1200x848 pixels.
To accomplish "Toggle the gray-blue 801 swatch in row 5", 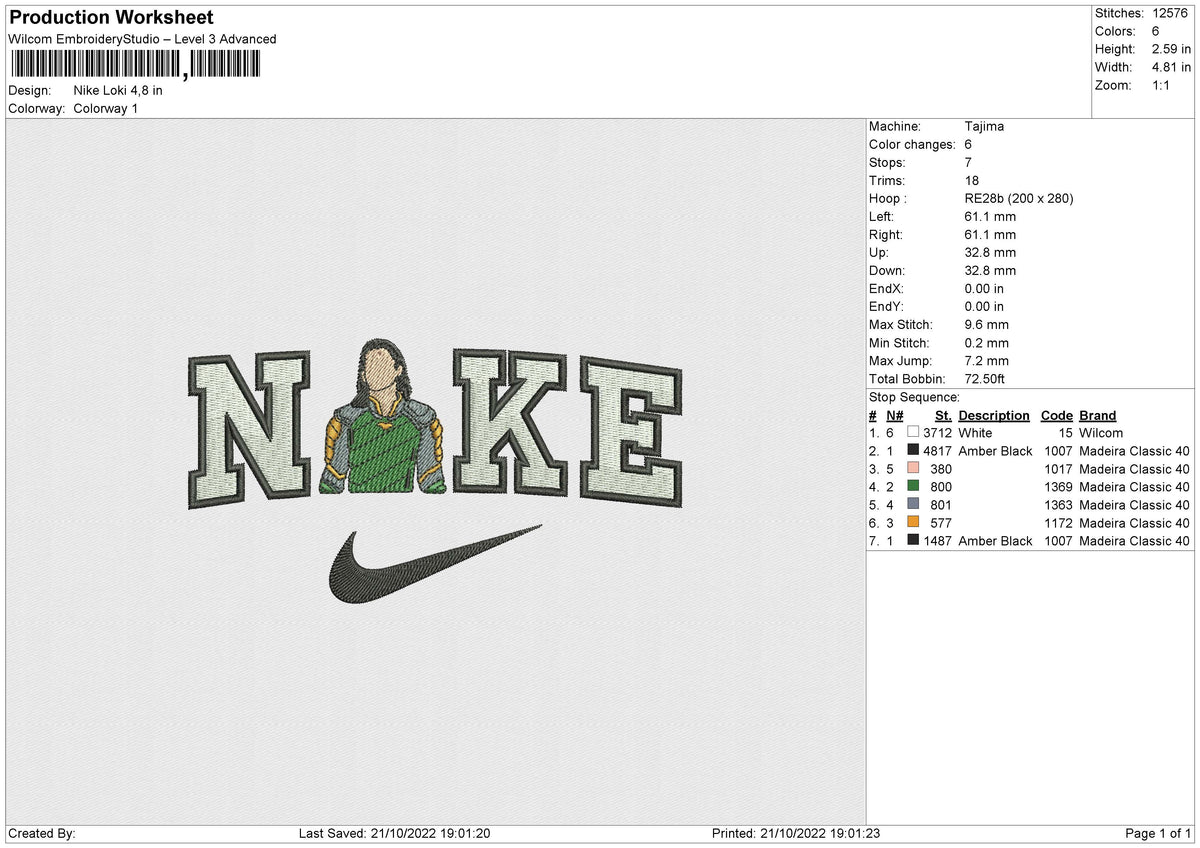I will coord(912,505).
